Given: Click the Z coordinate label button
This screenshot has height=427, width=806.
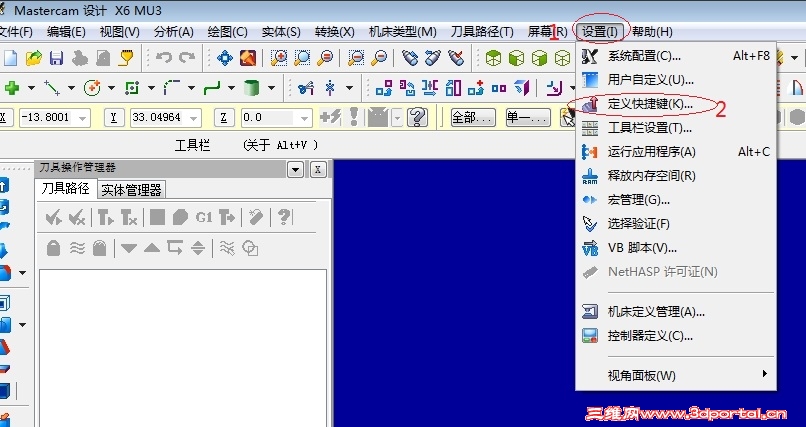Looking at the screenshot, I should coord(224,118).
